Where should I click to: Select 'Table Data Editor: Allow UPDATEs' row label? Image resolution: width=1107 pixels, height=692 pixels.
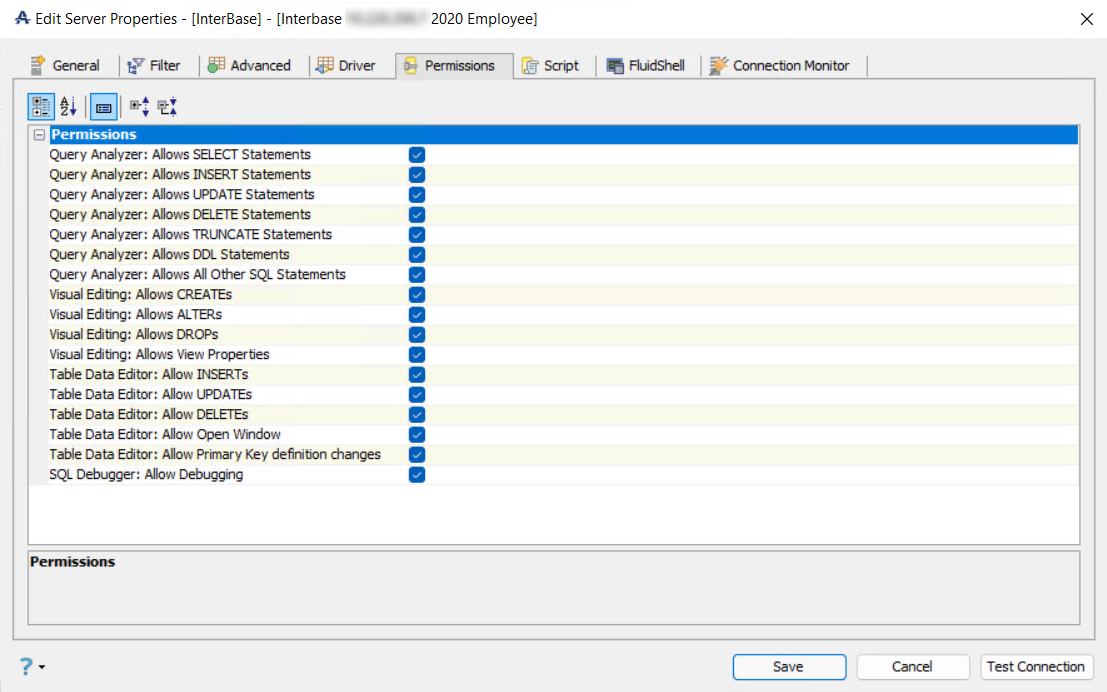pos(150,395)
